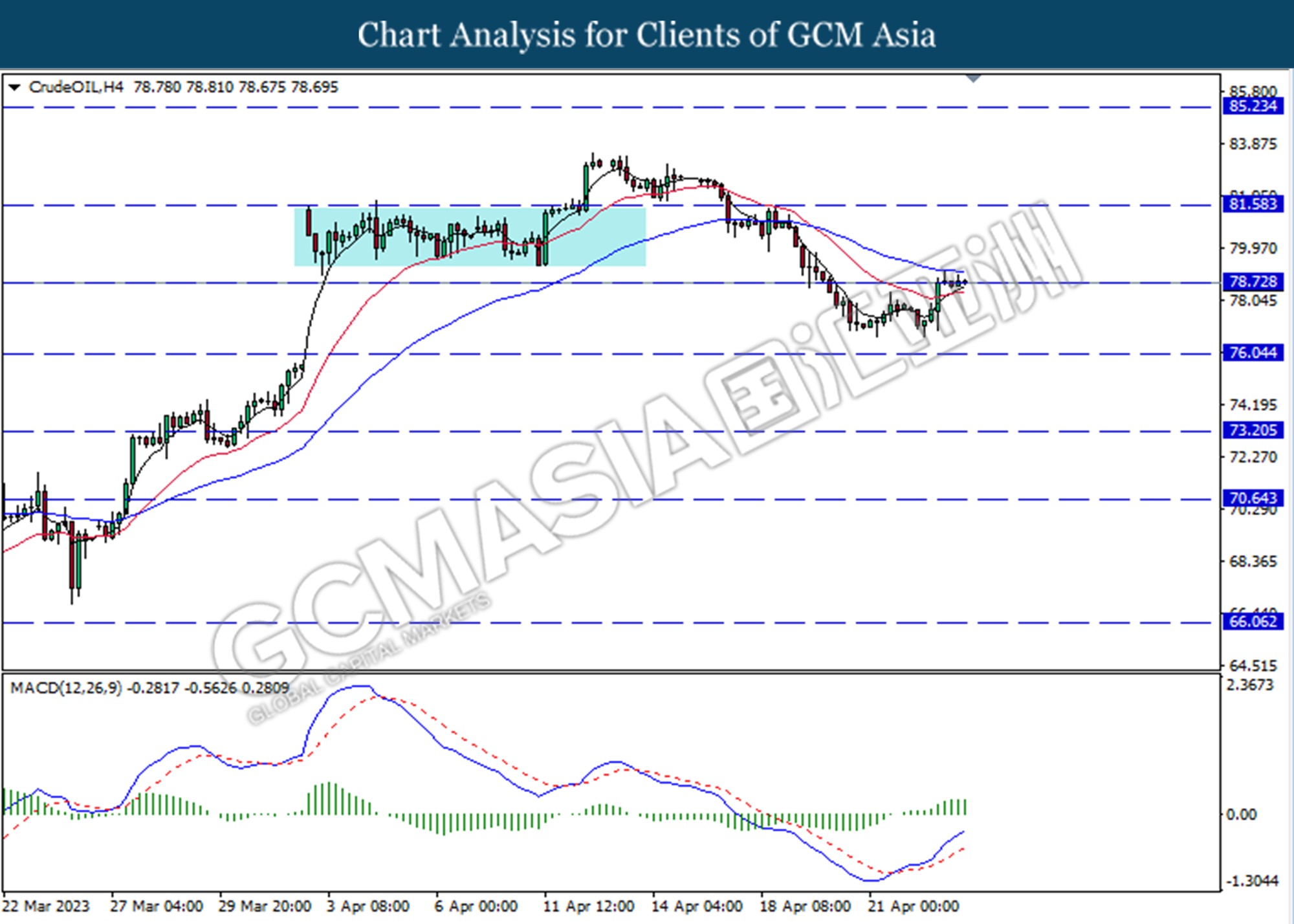Image resolution: width=1294 pixels, height=924 pixels.
Task: Select the 76.044 price level label
Action: tap(1253, 353)
